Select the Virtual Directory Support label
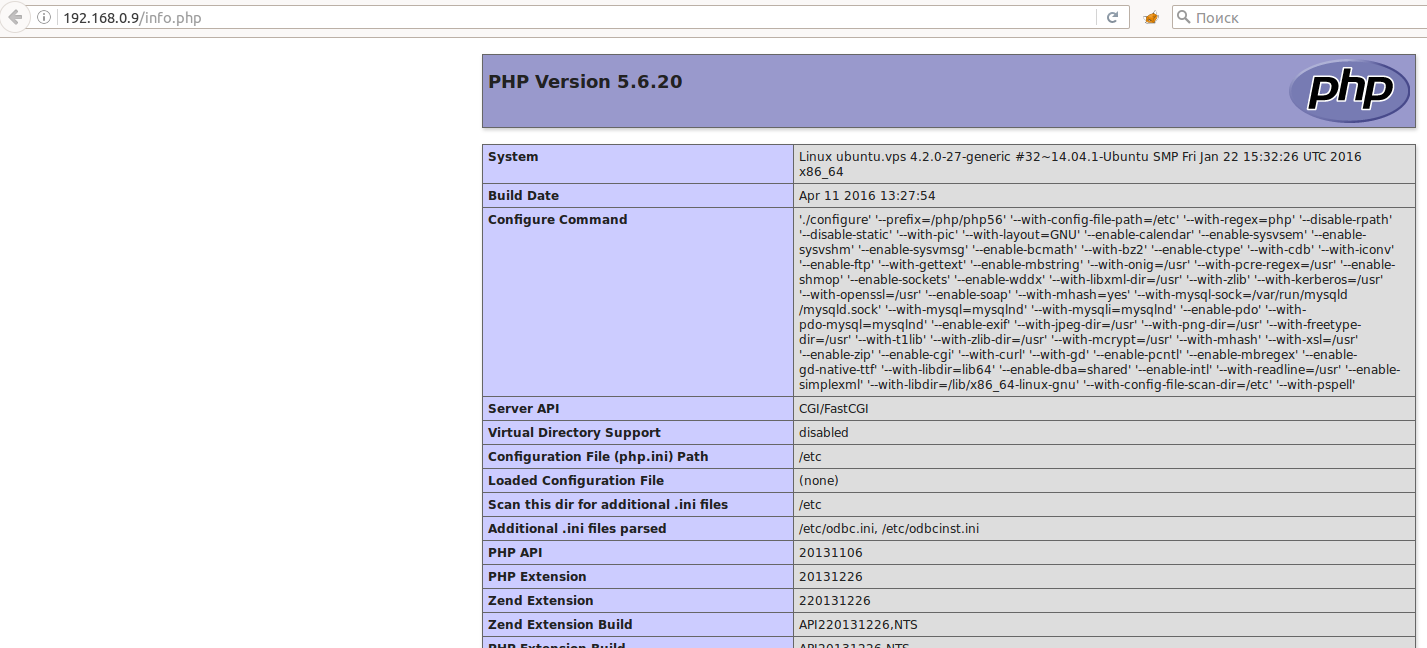The height and width of the screenshot is (648, 1427). pos(574,433)
